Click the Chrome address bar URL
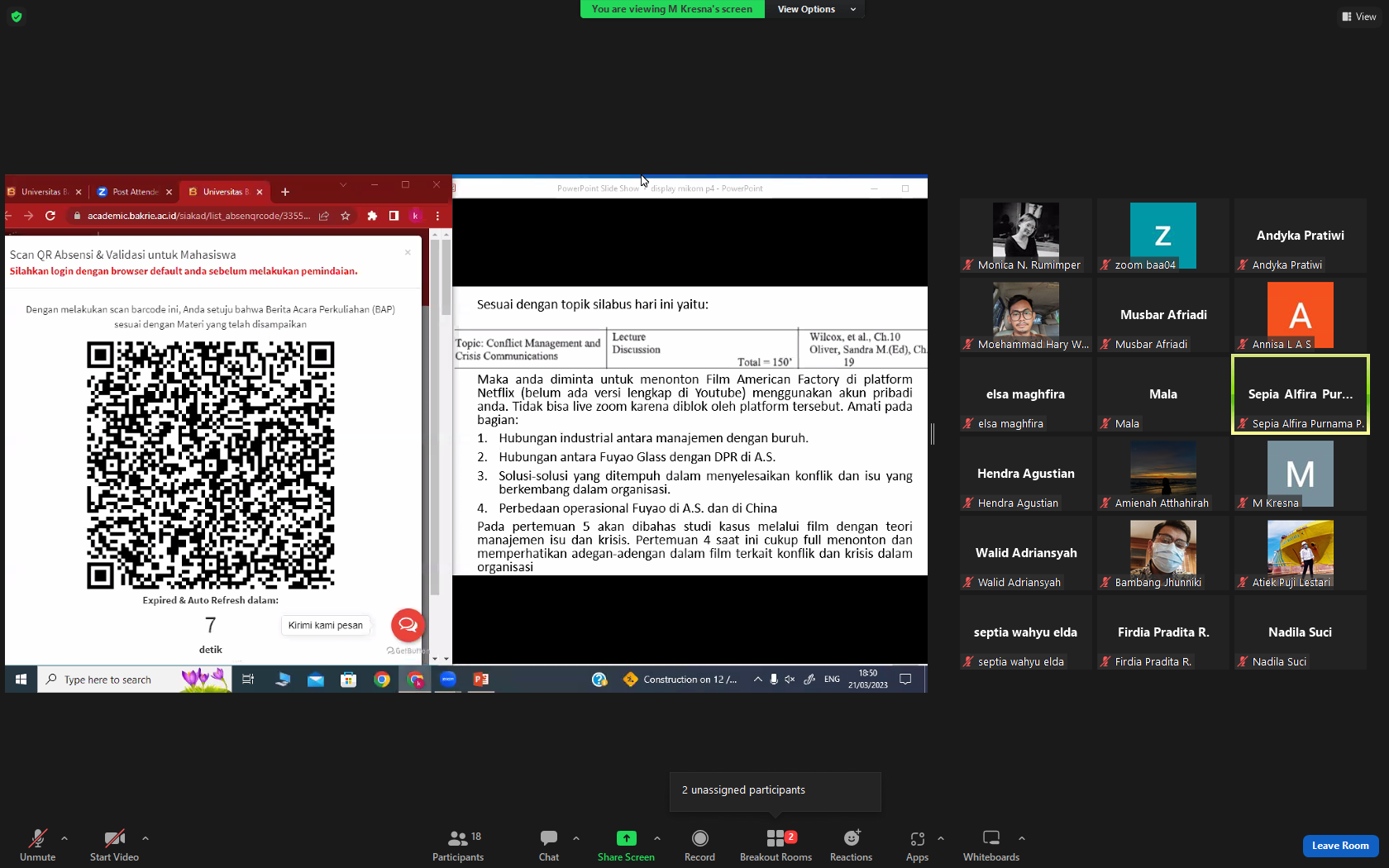The image size is (1389, 868). click(x=199, y=216)
